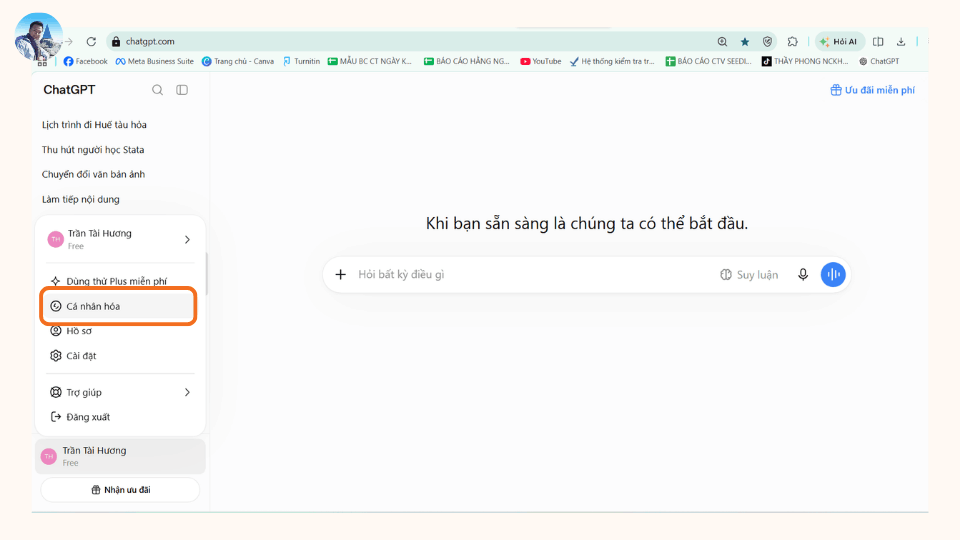This screenshot has width=960, height=540.
Task: Open the browser extensions puzzle icon
Action: (792, 42)
